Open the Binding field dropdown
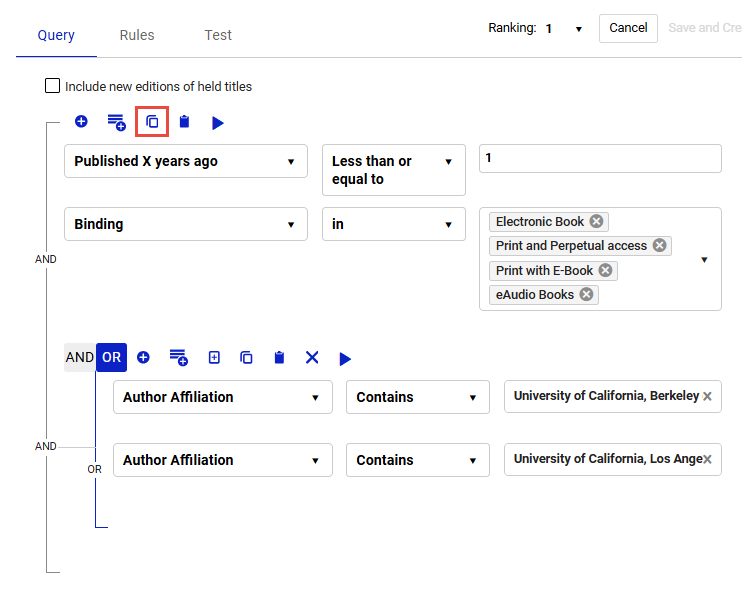Viewport: 742px width, 589px height. [185, 224]
